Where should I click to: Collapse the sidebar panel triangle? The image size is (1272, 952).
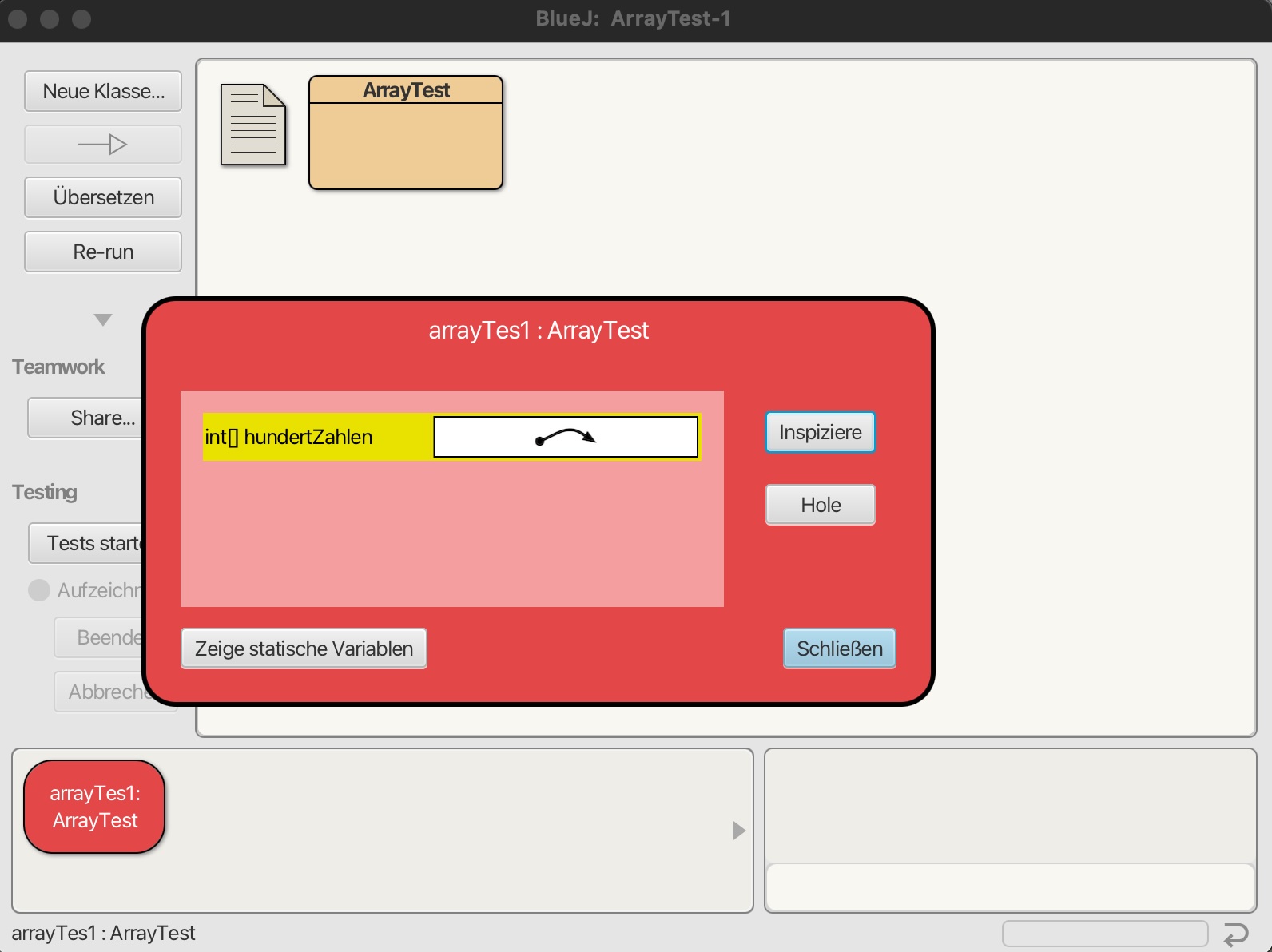click(103, 320)
